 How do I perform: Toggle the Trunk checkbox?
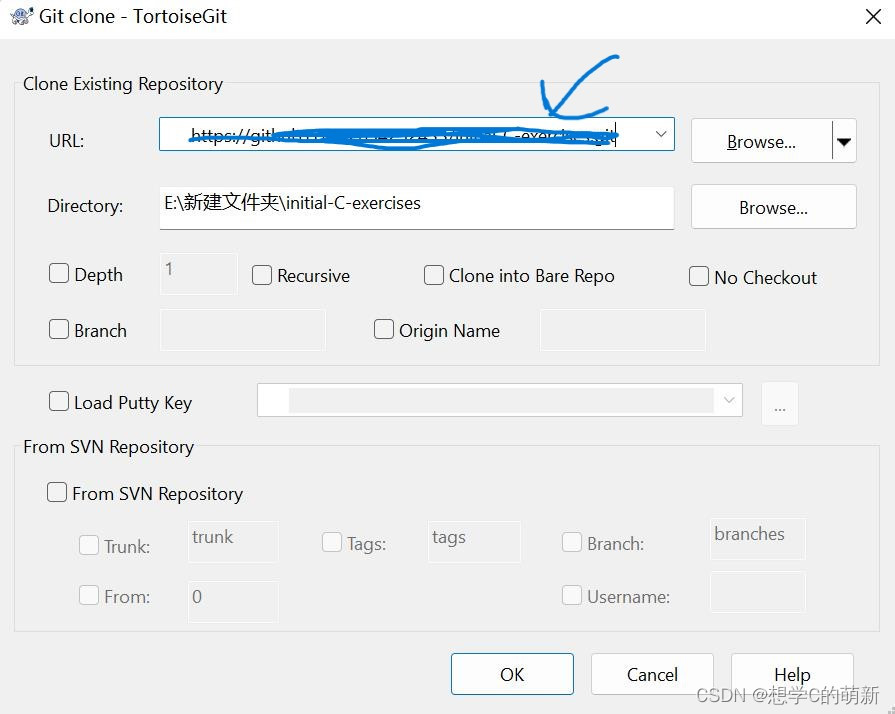coord(88,545)
